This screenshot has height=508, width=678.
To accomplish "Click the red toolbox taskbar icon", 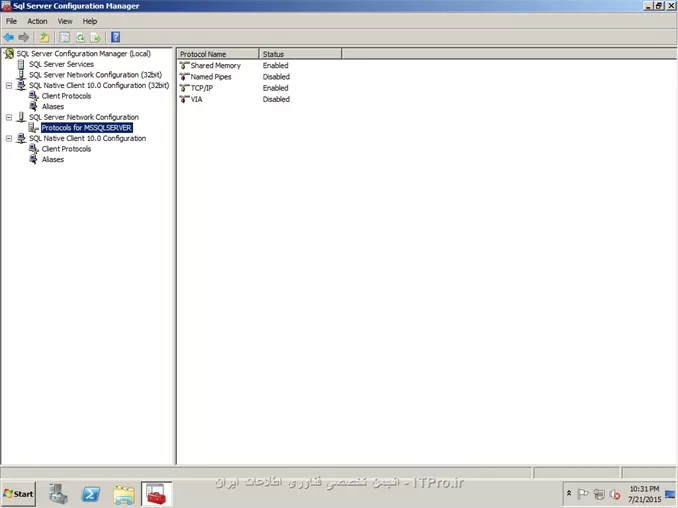I will click(x=157, y=494).
